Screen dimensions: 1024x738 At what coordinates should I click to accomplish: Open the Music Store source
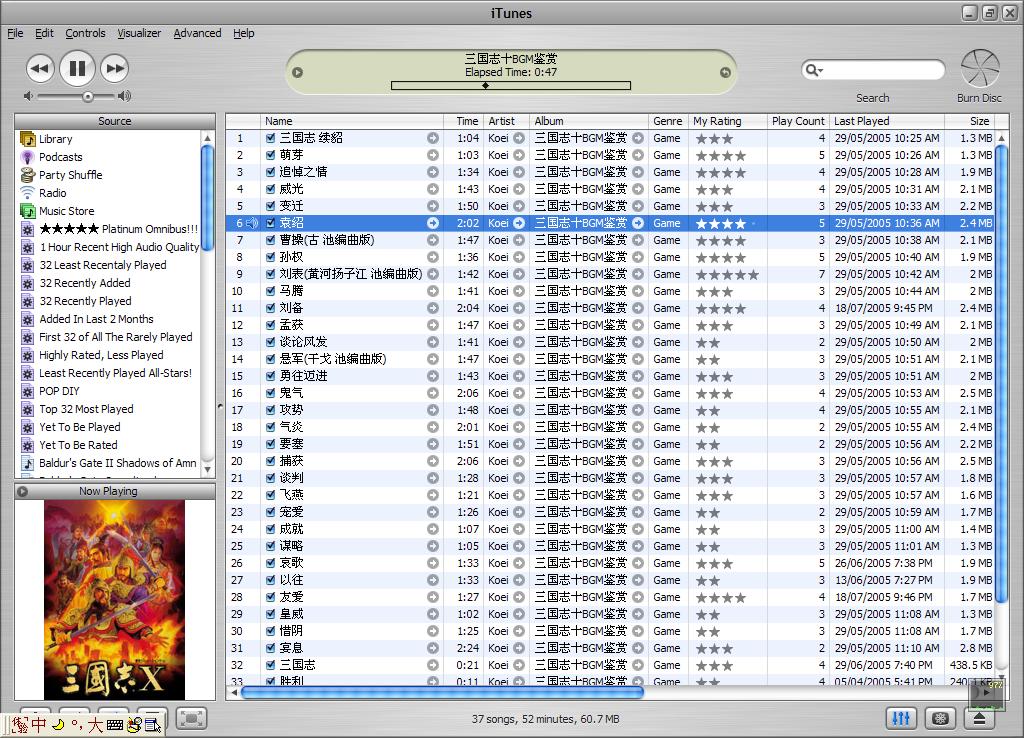(67, 211)
